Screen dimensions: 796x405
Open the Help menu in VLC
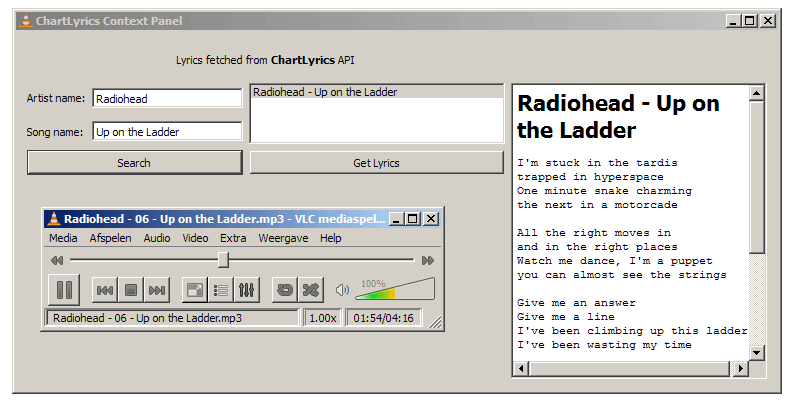pyautogui.click(x=330, y=238)
